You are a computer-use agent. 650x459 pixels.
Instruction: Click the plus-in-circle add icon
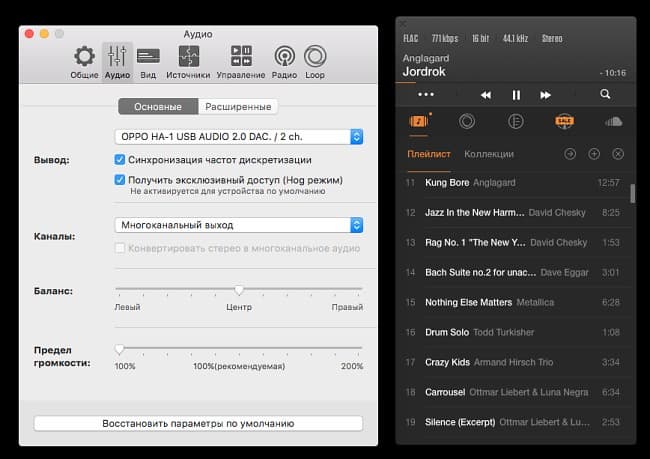[x=594, y=154]
